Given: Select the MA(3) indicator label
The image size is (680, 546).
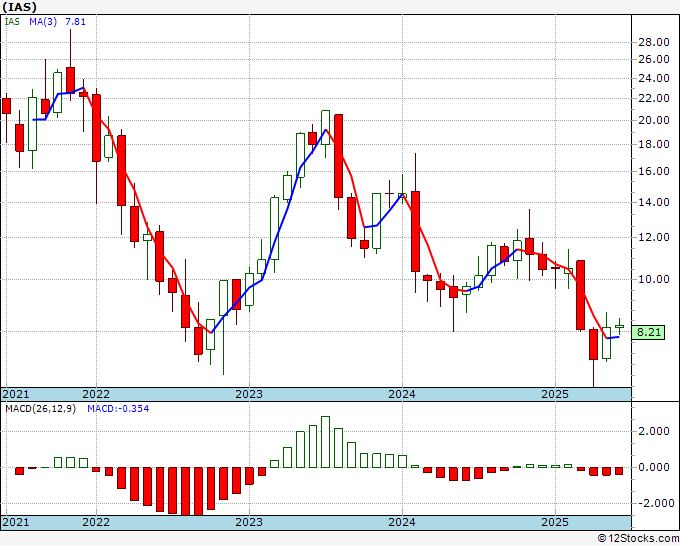Looking at the screenshot, I should click(x=43, y=21).
